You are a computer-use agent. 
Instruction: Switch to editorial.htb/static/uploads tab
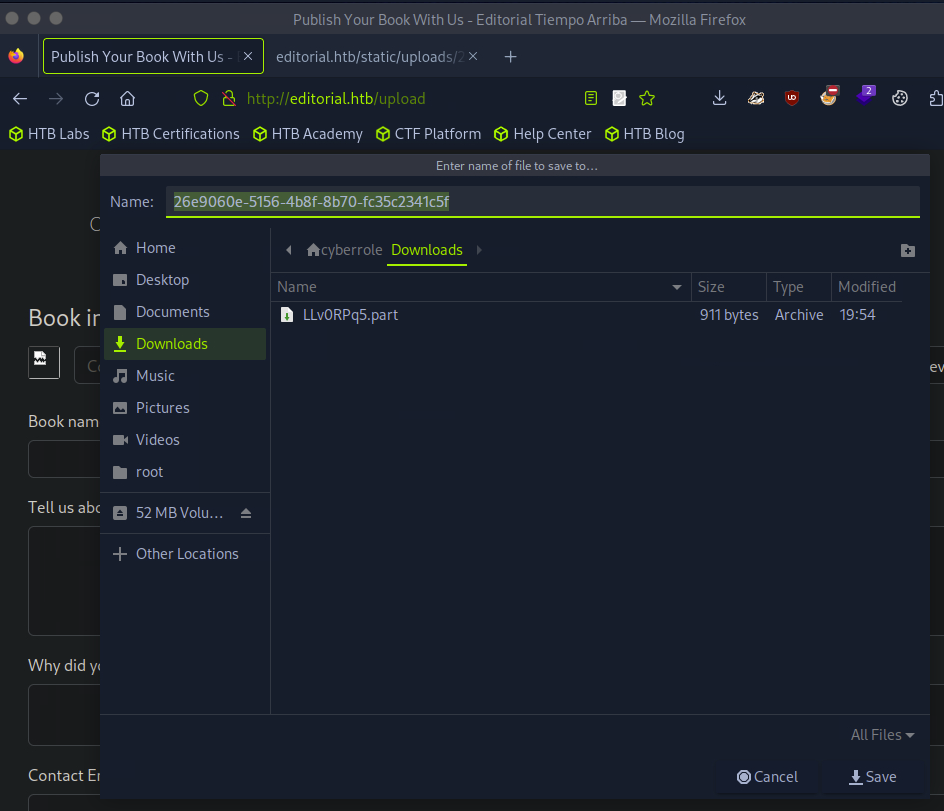(x=370, y=57)
